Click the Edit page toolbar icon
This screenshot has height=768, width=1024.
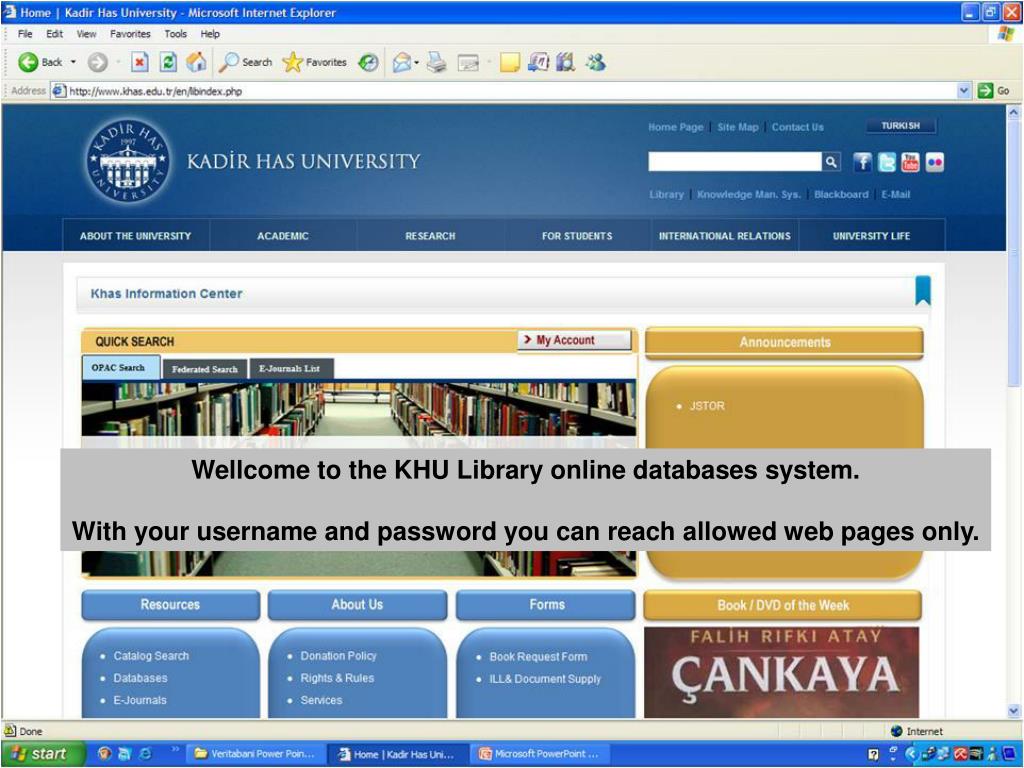pos(468,63)
